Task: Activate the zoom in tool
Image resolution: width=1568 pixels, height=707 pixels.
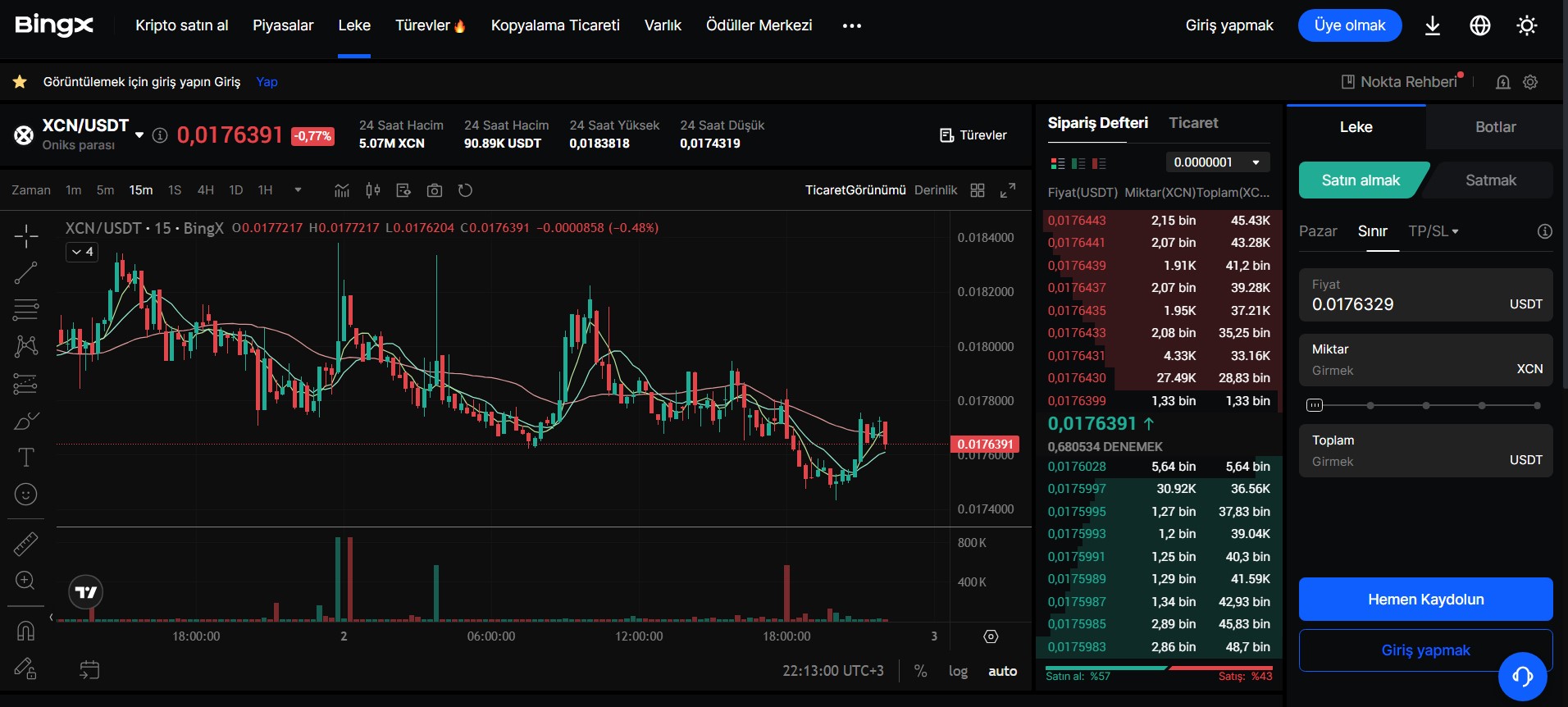Action: coord(26,581)
